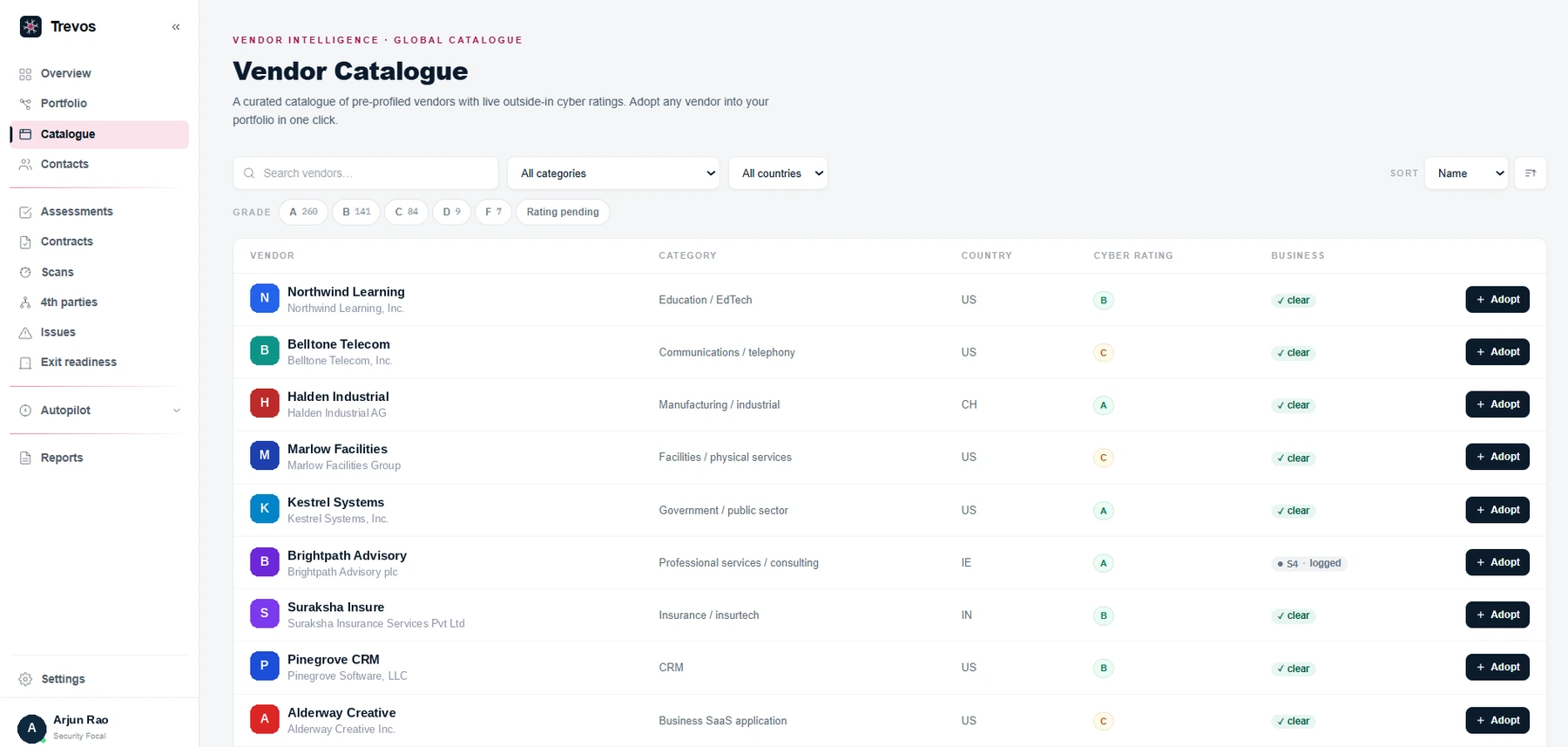The width and height of the screenshot is (1568, 747).
Task: Click the Autopilot sidebar icon
Action: click(25, 411)
